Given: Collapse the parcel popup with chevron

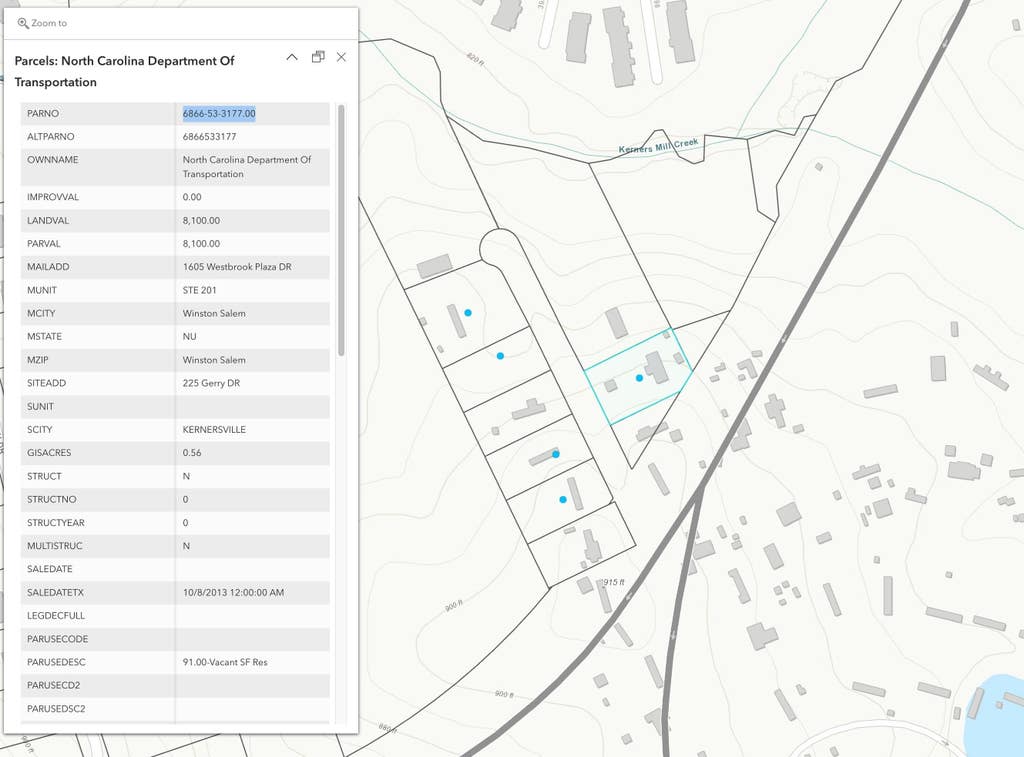Looking at the screenshot, I should click(292, 57).
